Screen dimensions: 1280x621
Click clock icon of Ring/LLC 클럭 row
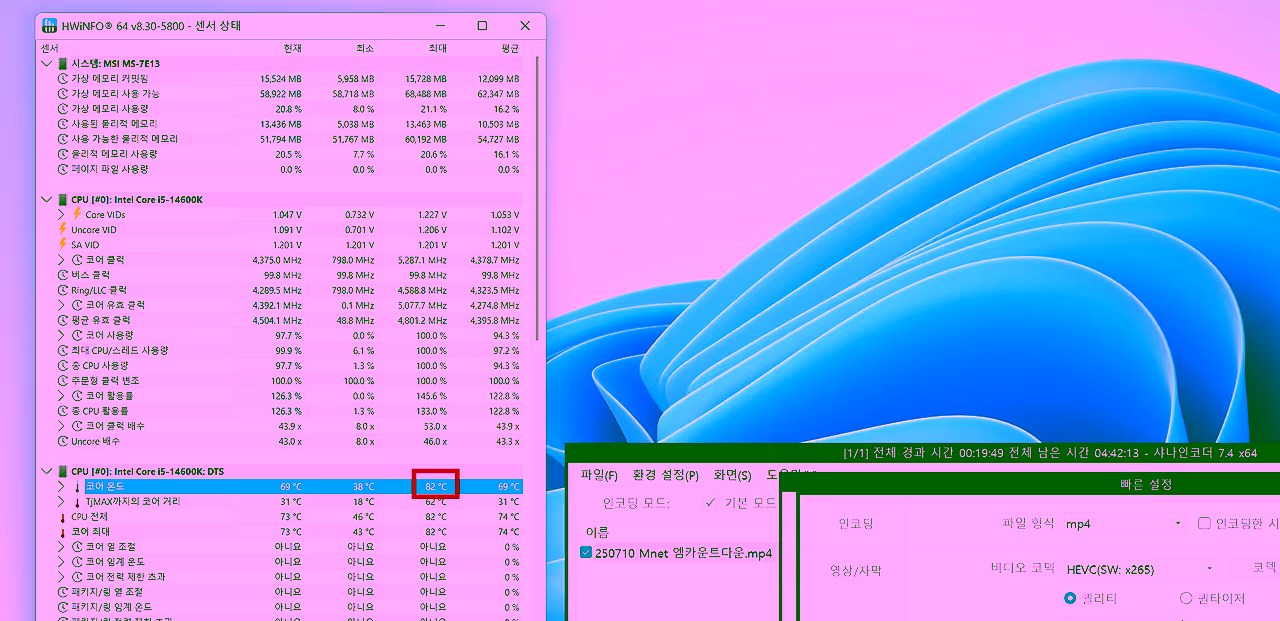pos(63,290)
